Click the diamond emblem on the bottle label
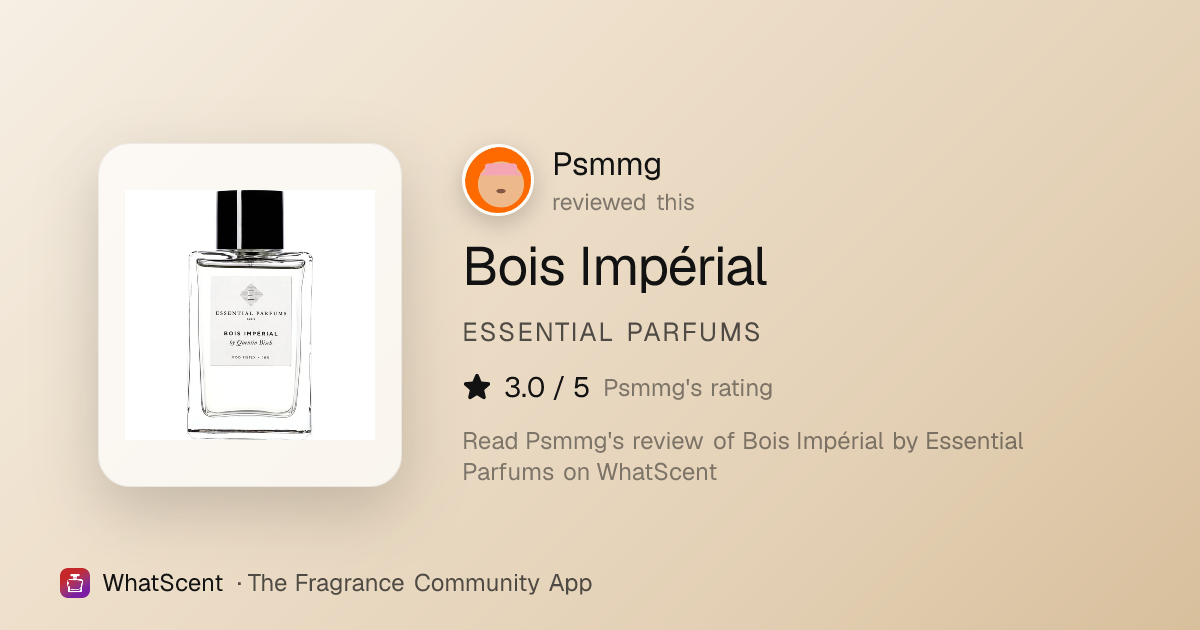Viewport: 1200px width, 630px height. click(250, 294)
